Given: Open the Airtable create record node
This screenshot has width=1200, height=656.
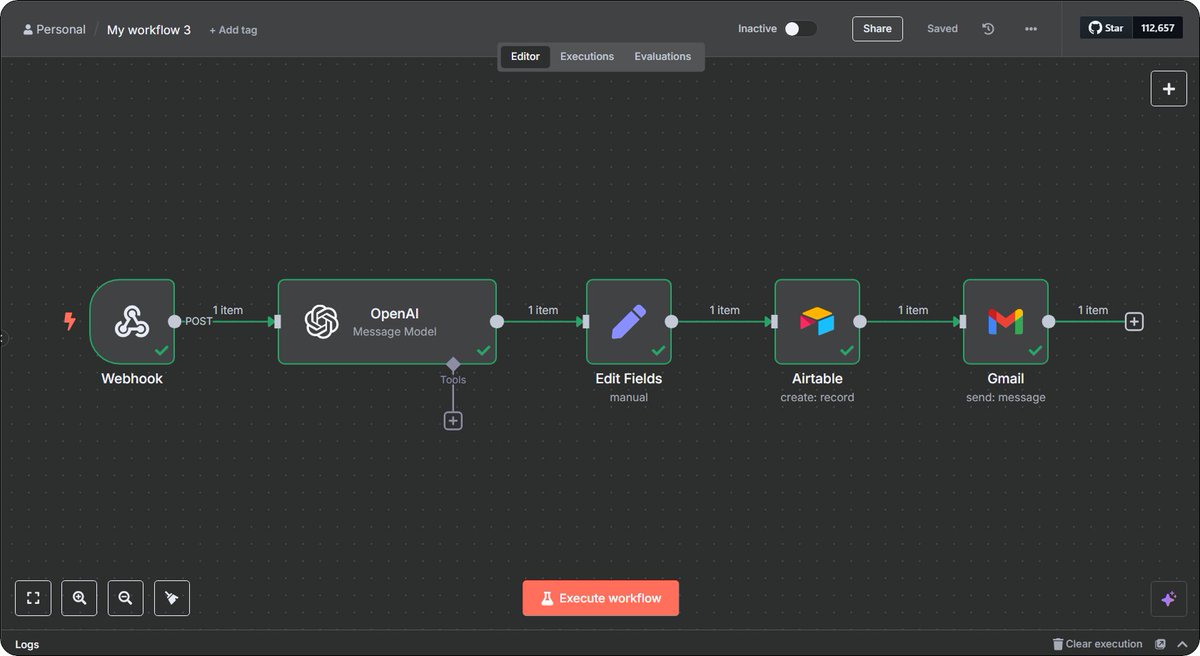Looking at the screenshot, I should coord(817,322).
